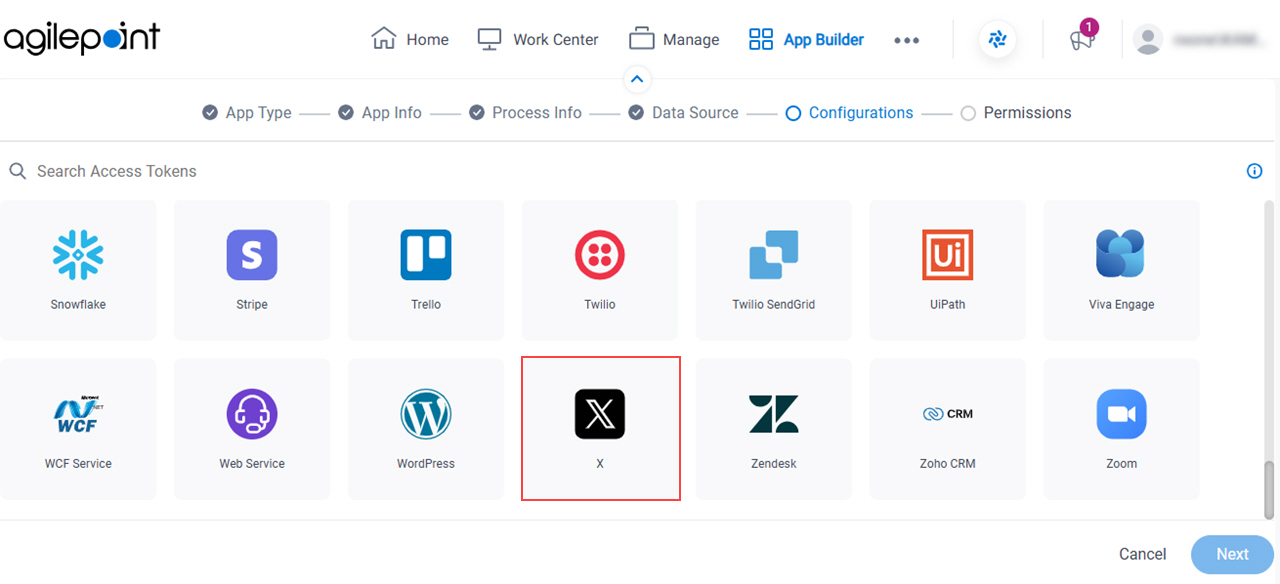The height and width of the screenshot is (584, 1280).
Task: Go to the App Info step
Action: 380,113
